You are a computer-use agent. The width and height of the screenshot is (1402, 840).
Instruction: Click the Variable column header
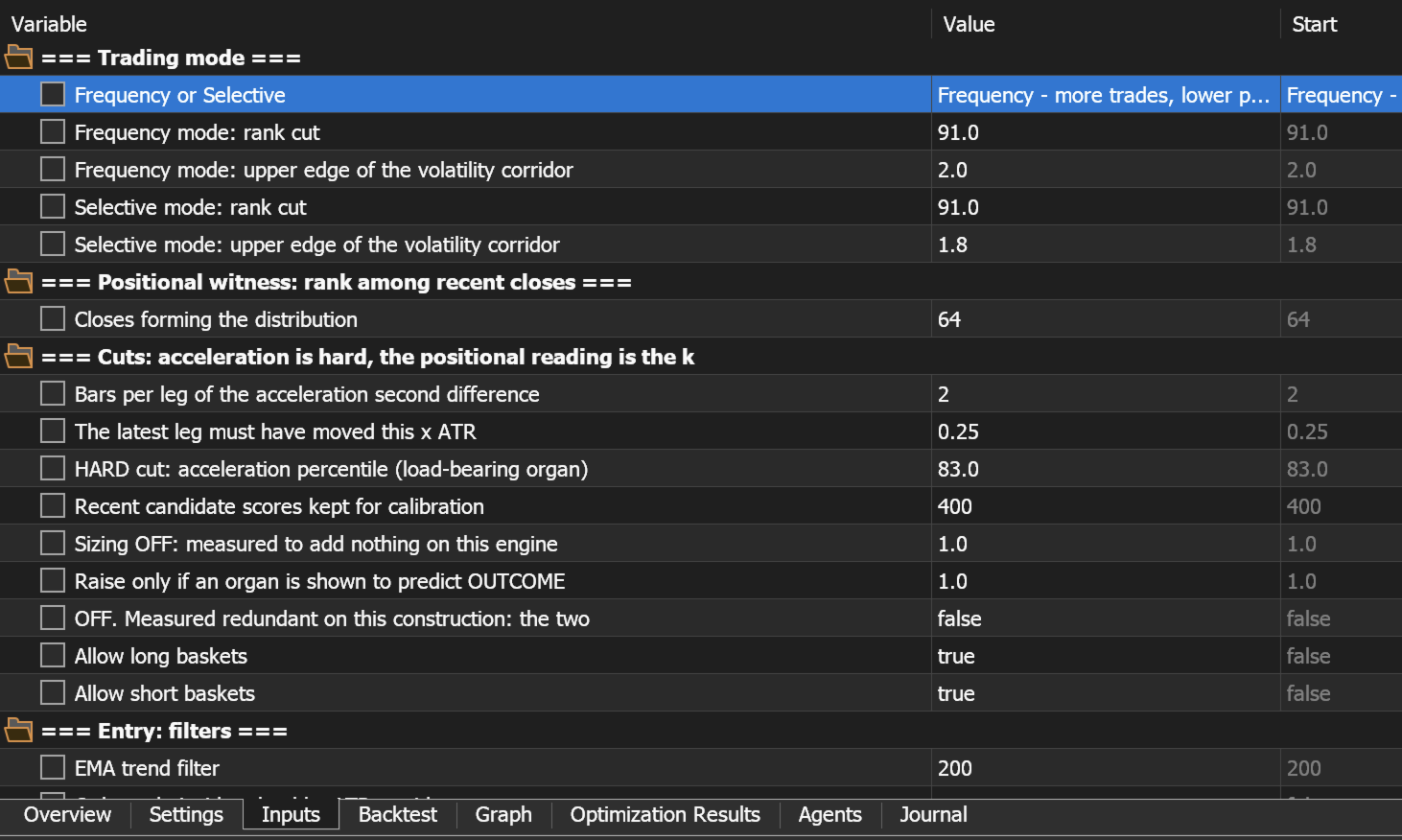(466, 24)
